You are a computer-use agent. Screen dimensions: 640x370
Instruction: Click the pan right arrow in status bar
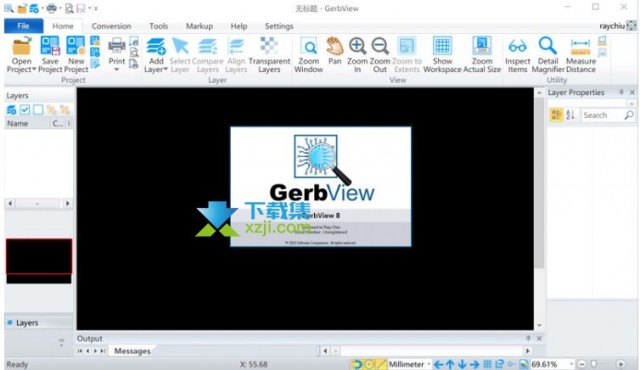coord(474,364)
